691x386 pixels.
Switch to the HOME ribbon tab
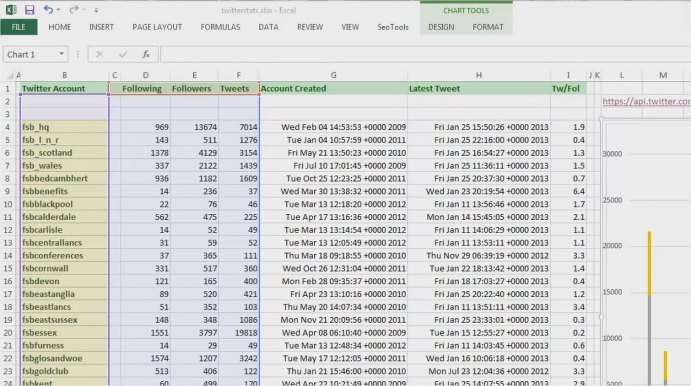59,27
